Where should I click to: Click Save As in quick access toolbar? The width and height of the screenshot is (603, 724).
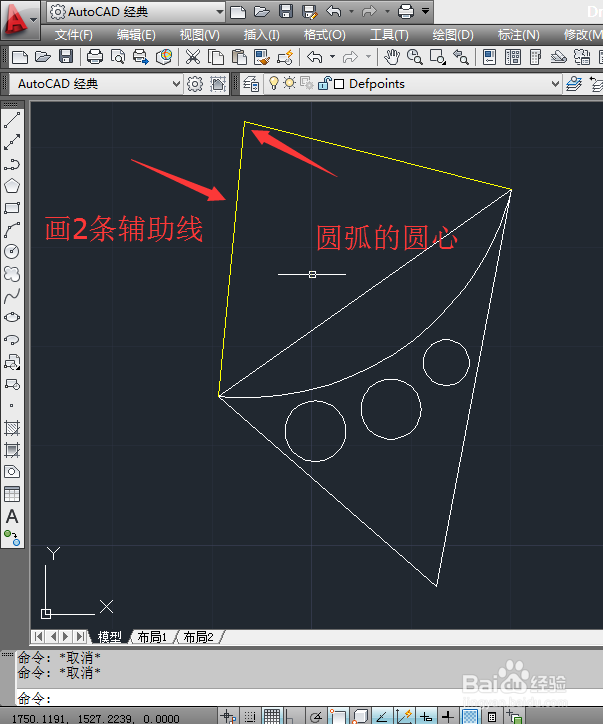tap(309, 12)
